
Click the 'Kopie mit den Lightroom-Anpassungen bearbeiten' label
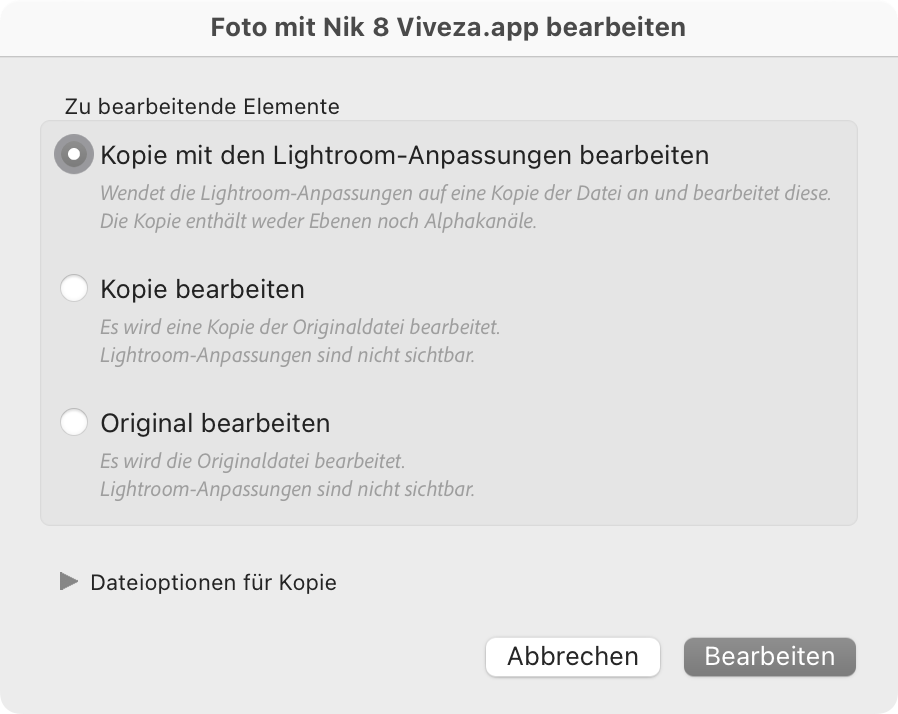coord(405,155)
